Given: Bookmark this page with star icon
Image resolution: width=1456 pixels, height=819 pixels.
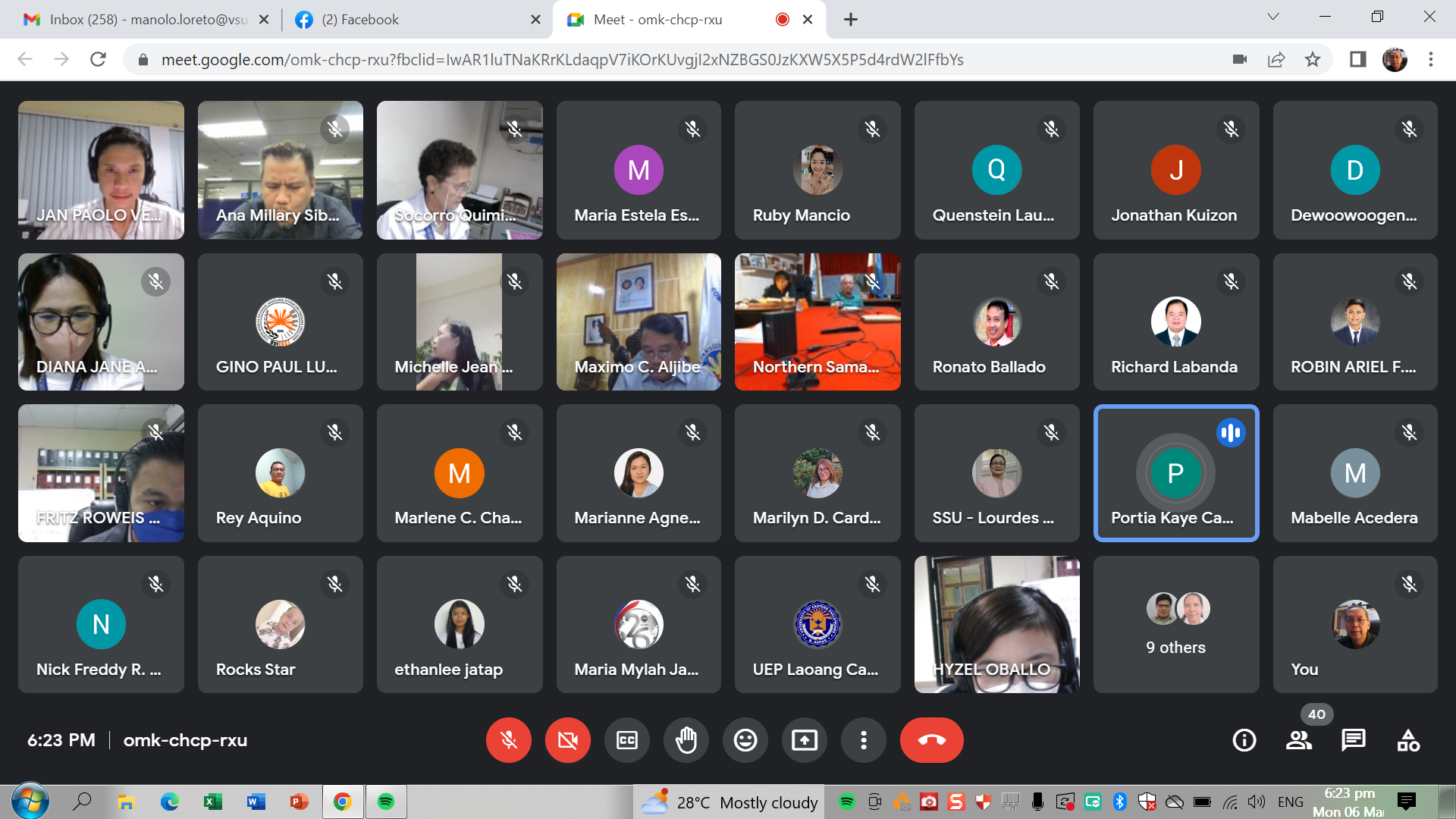Looking at the screenshot, I should pos(1313,59).
